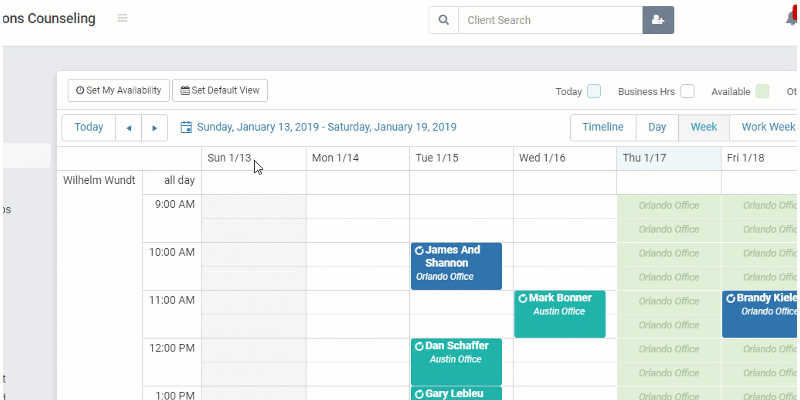Image resolution: width=800 pixels, height=400 pixels.
Task: Select the Mon 1/14 column header
Action: [x=358, y=158]
